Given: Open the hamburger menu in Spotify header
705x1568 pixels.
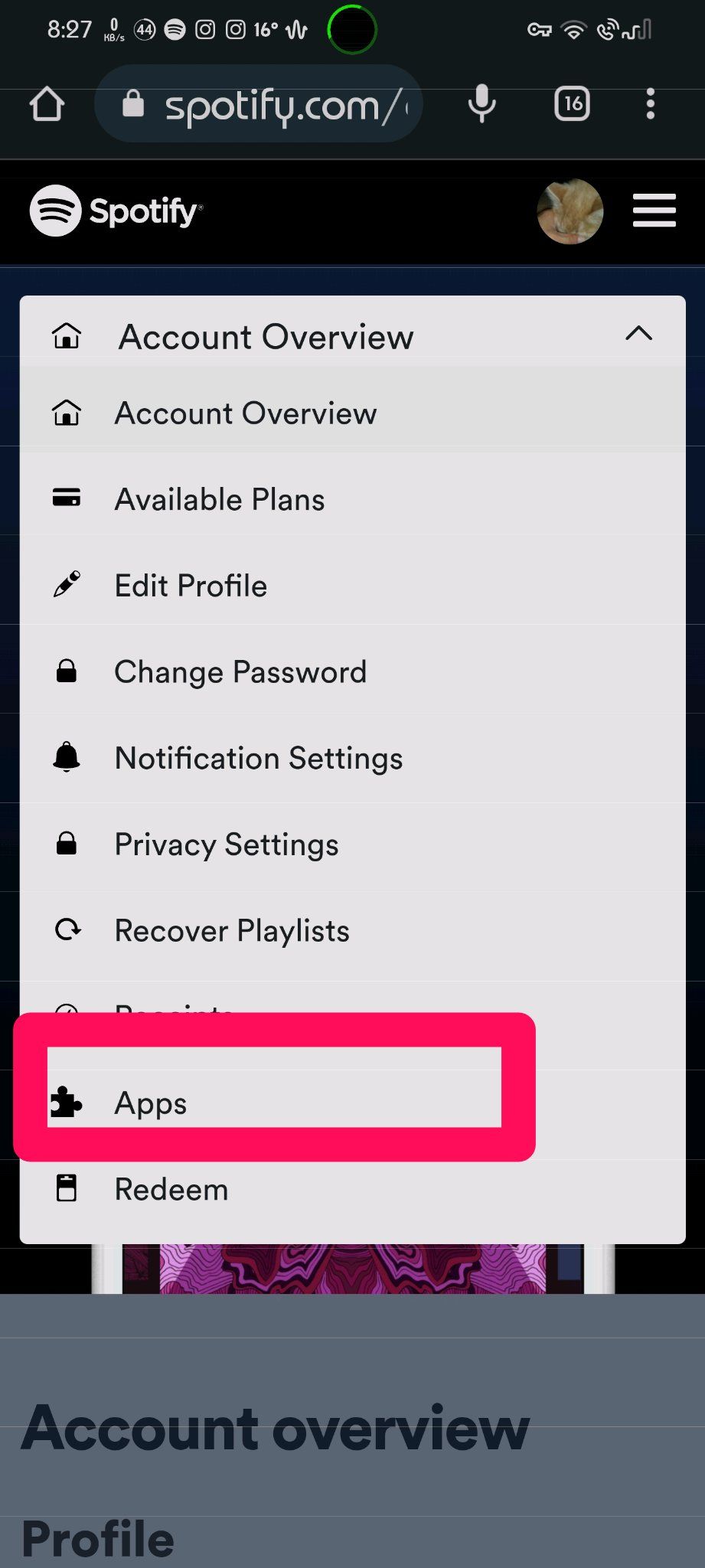Looking at the screenshot, I should pos(654,211).
